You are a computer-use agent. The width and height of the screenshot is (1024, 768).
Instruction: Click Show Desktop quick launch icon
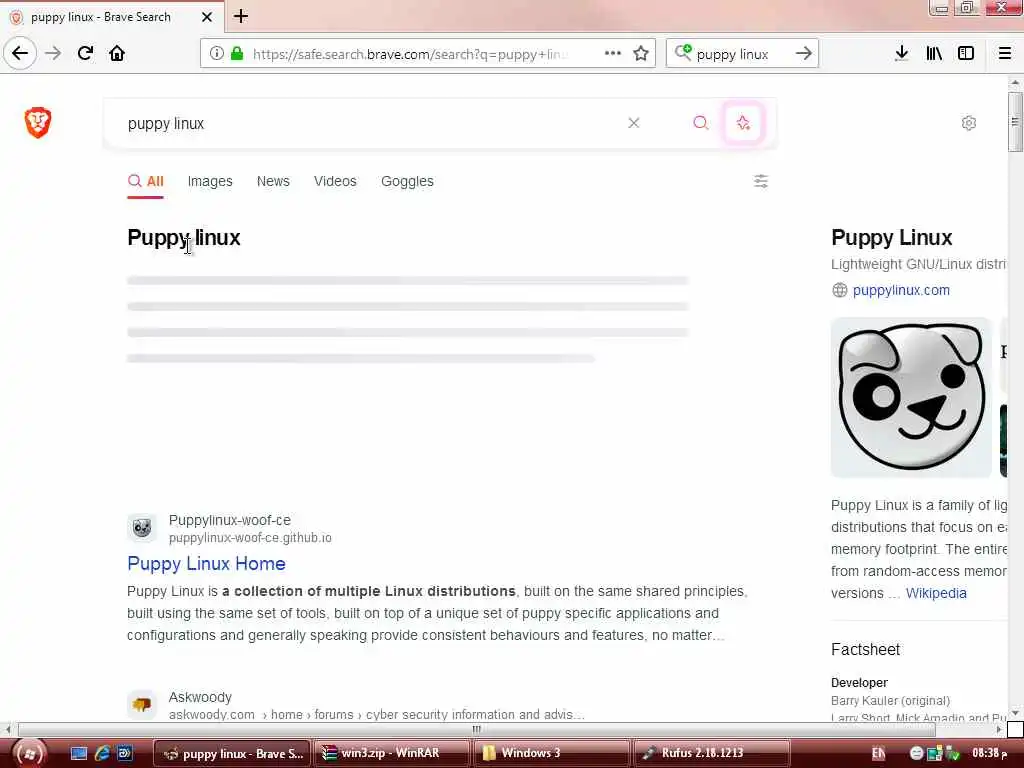(78, 753)
